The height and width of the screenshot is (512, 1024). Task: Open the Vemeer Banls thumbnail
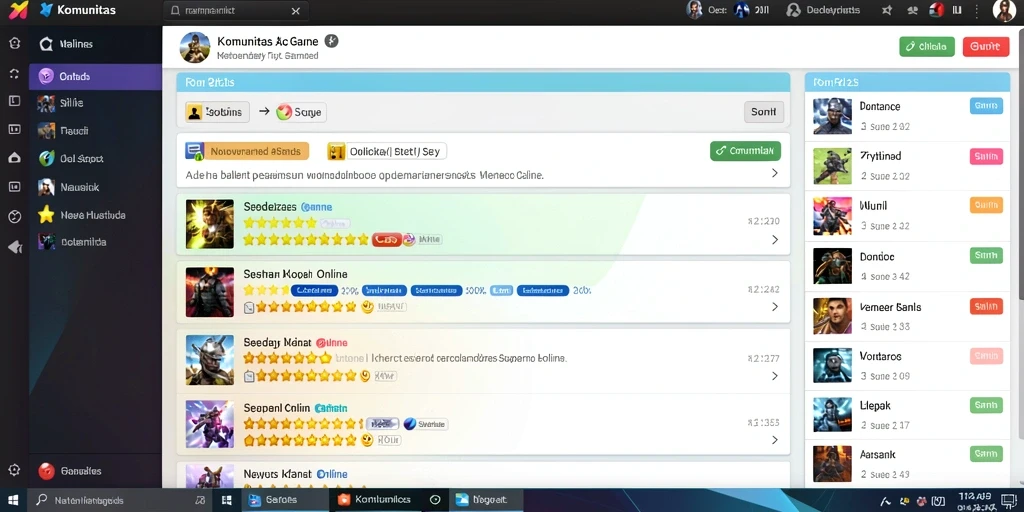pos(832,316)
